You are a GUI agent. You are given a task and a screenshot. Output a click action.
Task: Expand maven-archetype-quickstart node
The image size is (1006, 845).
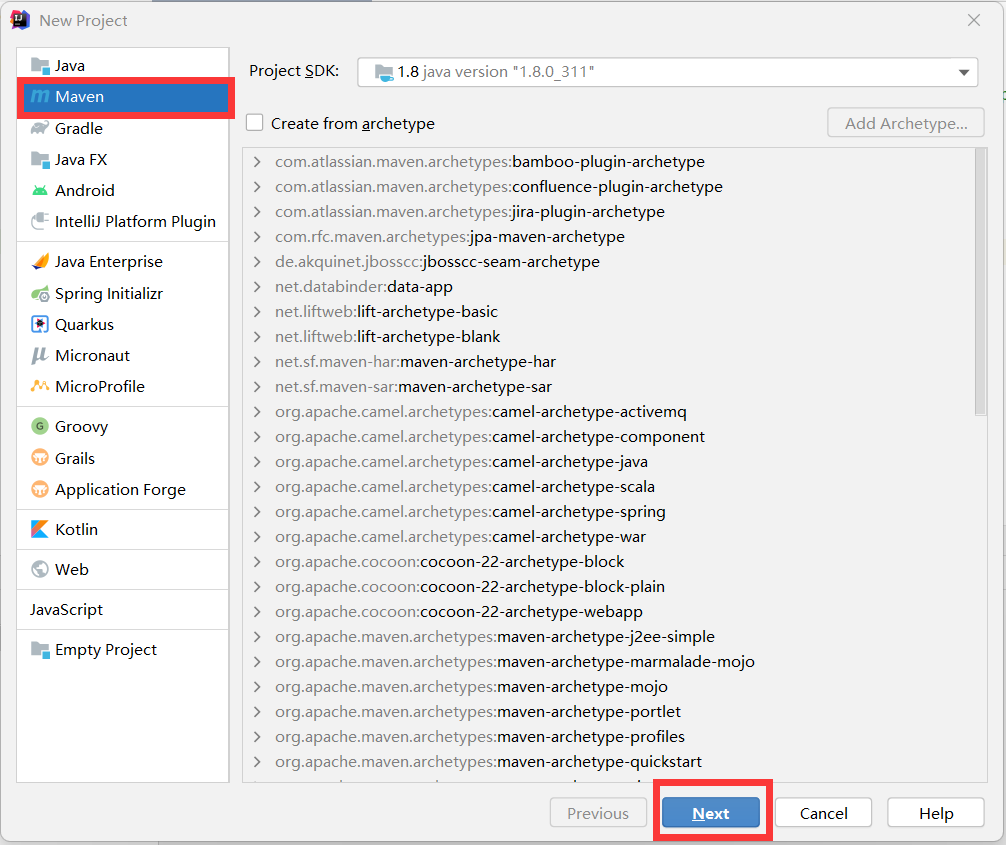(x=257, y=762)
